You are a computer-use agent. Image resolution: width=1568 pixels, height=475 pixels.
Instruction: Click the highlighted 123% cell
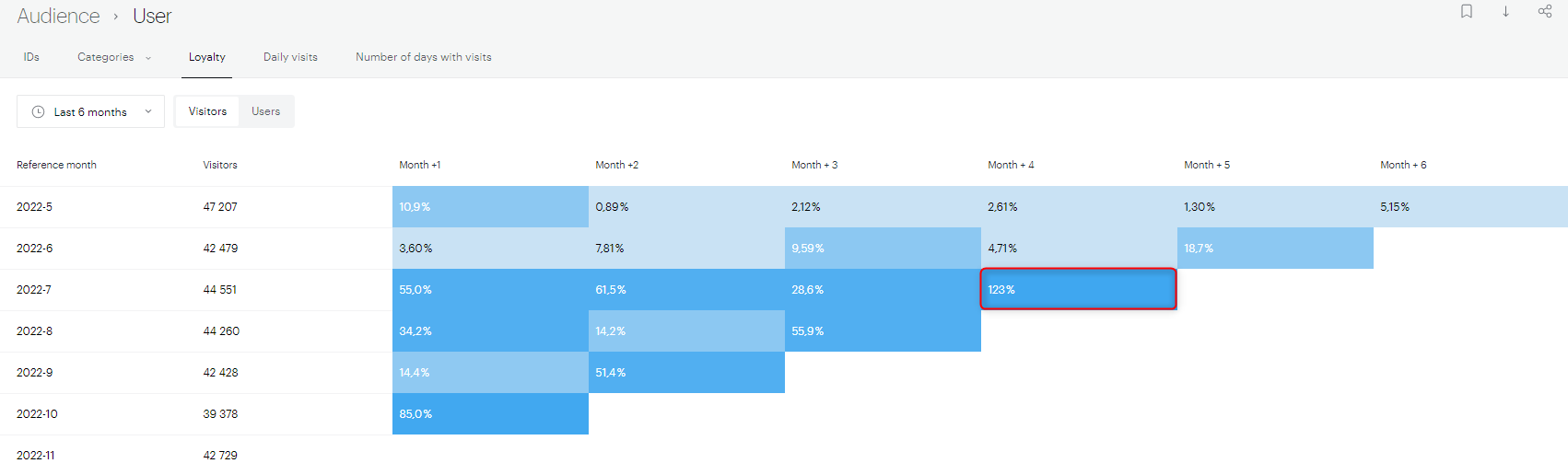1078,289
